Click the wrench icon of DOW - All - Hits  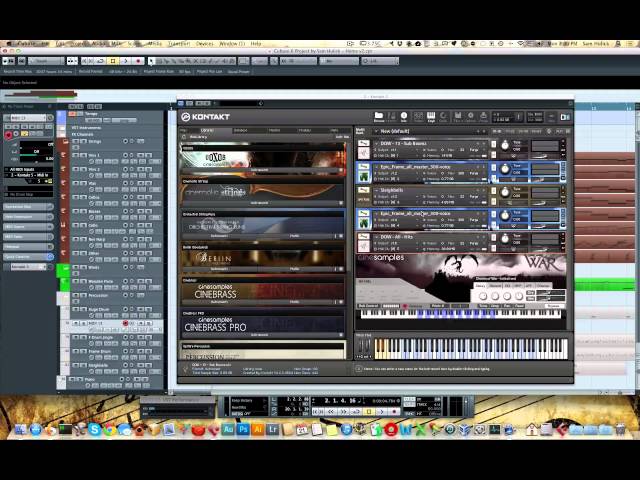click(363, 236)
